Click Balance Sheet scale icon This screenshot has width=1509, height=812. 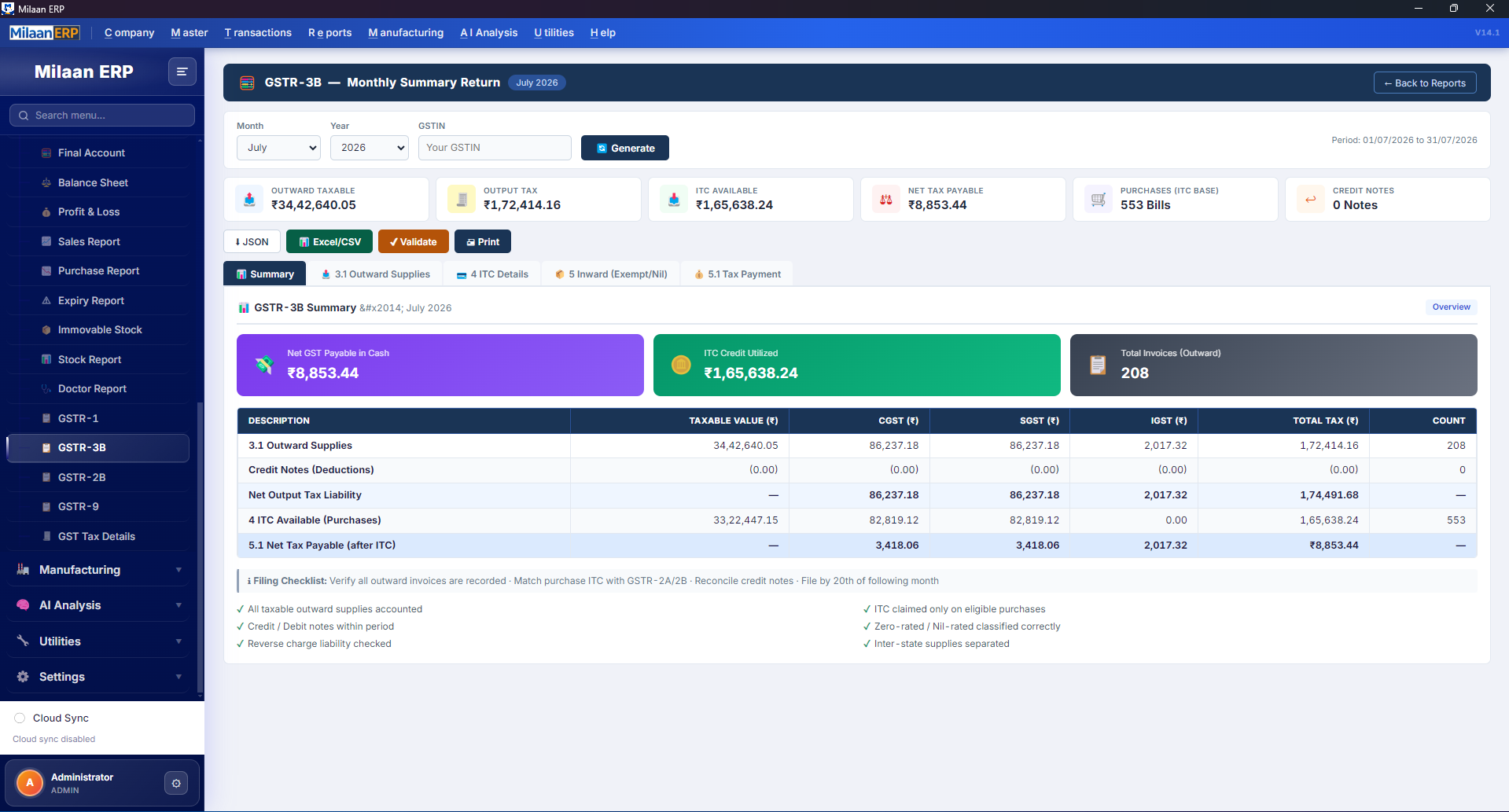tap(46, 182)
